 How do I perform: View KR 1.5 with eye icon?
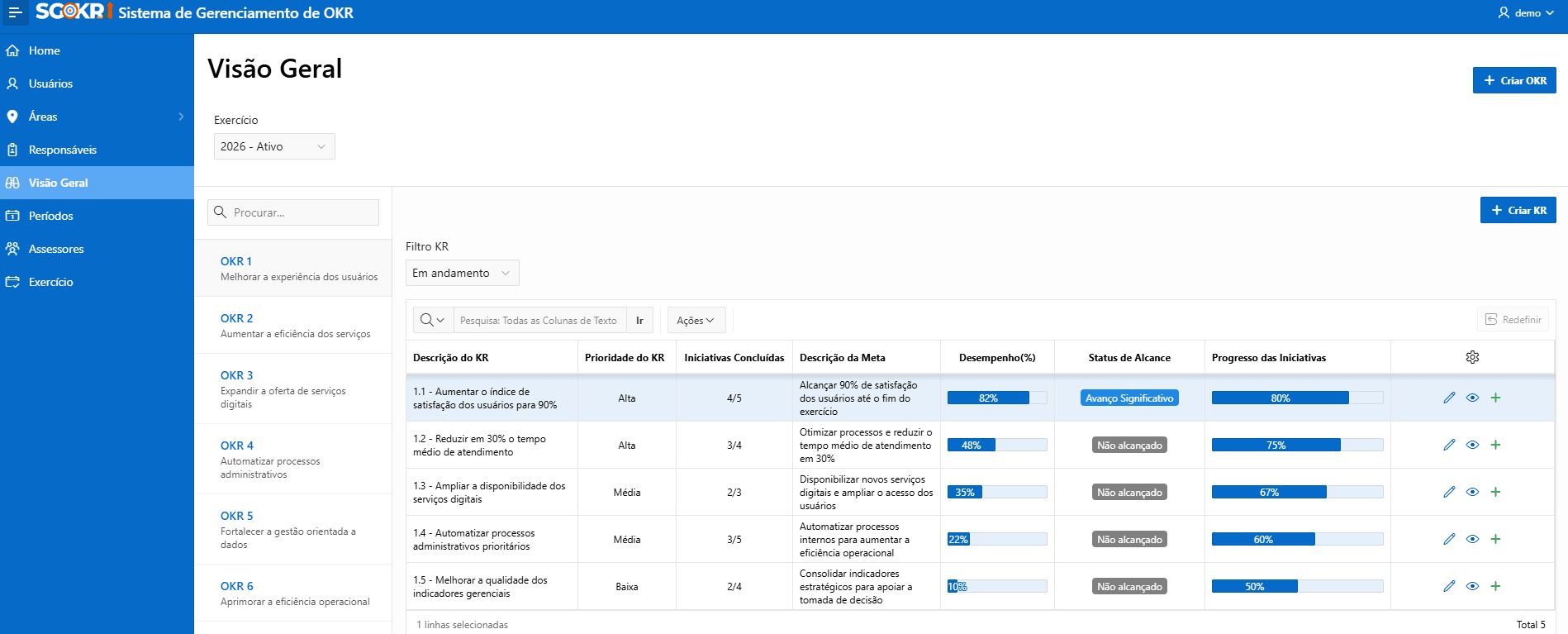coord(1472,586)
